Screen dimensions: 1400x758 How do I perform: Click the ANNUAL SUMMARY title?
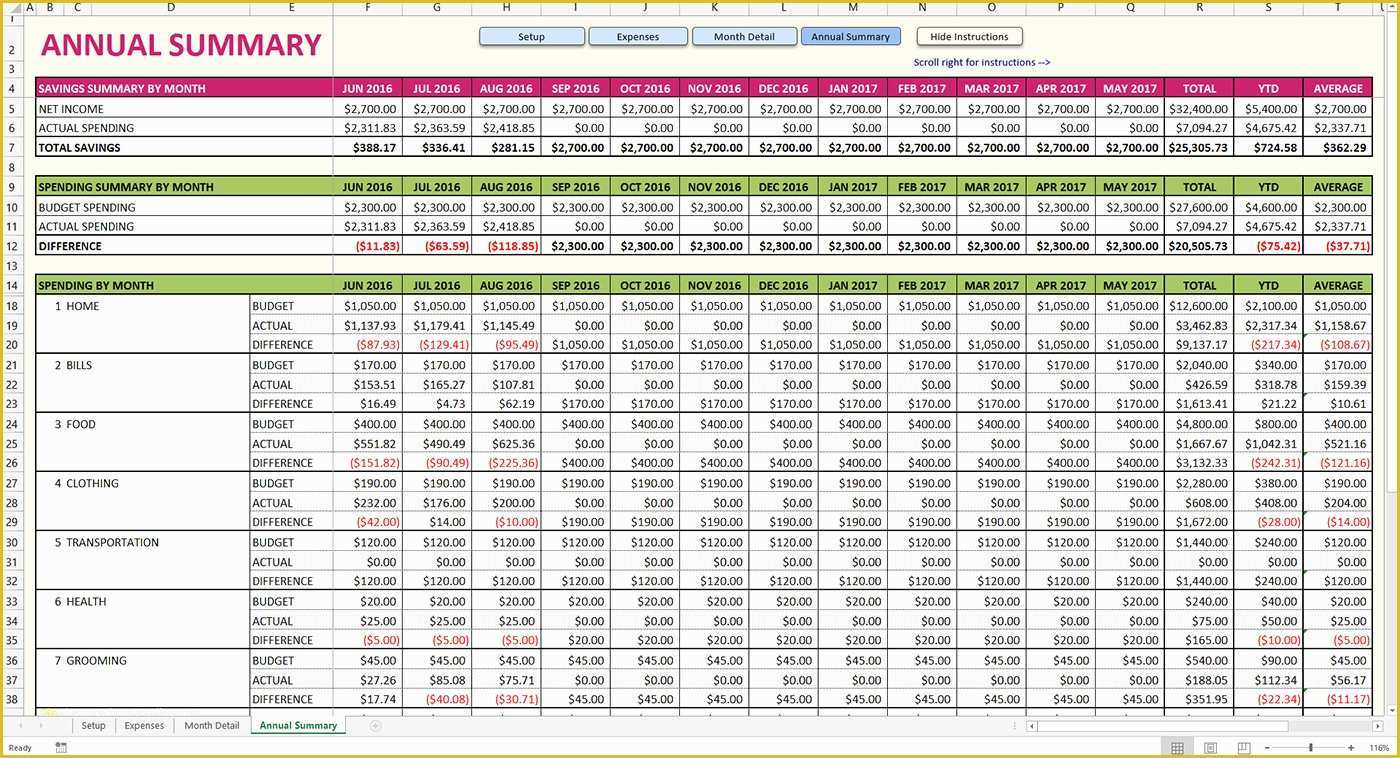pyautogui.click(x=181, y=46)
